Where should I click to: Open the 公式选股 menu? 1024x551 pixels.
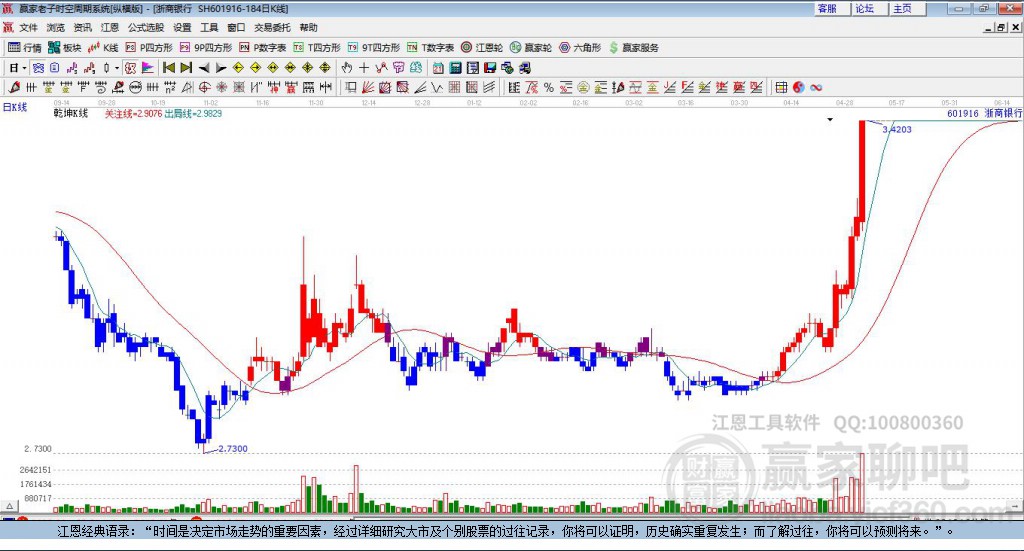[x=146, y=27]
